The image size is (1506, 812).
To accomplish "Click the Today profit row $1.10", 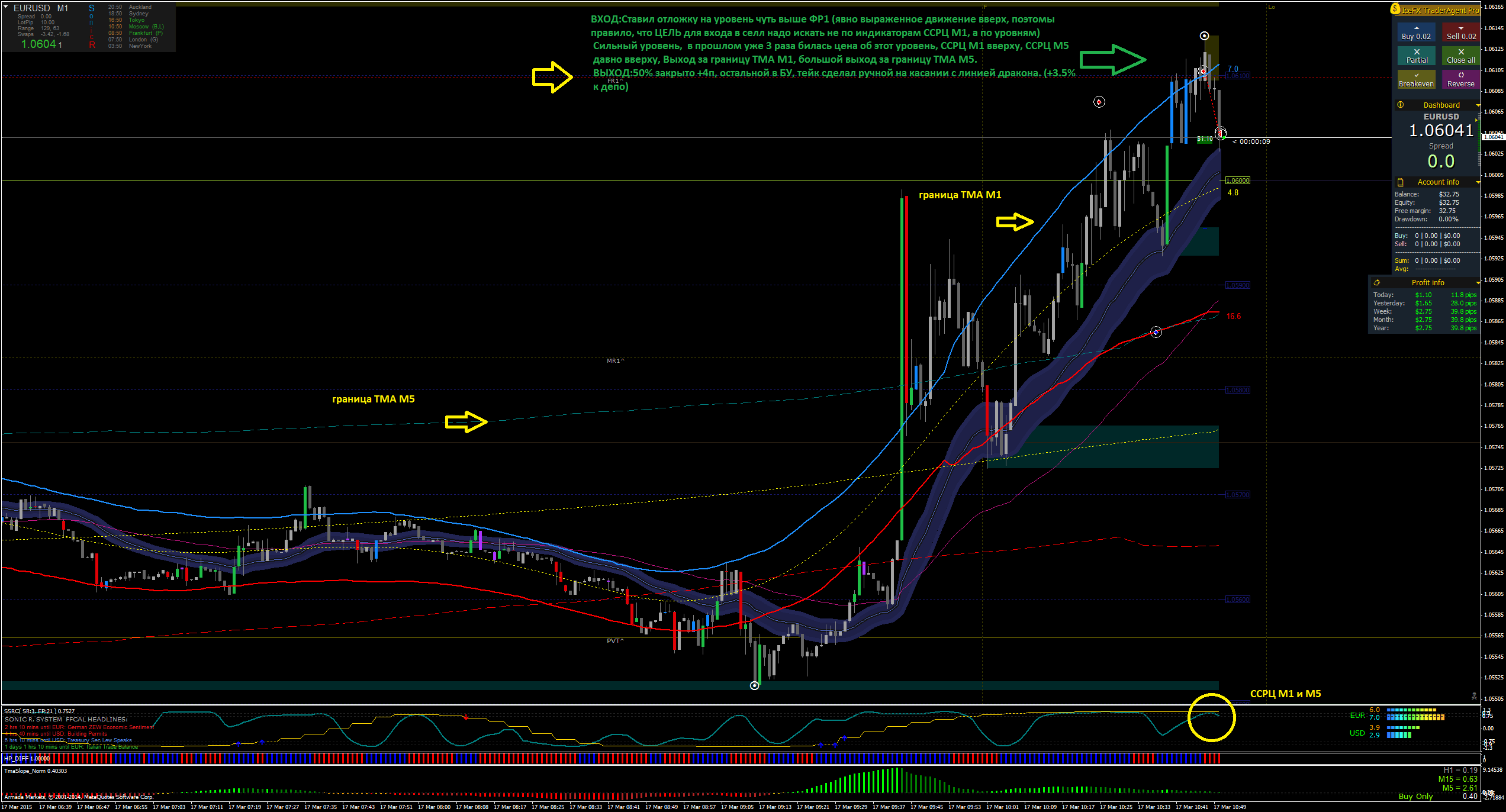I will [x=1425, y=295].
